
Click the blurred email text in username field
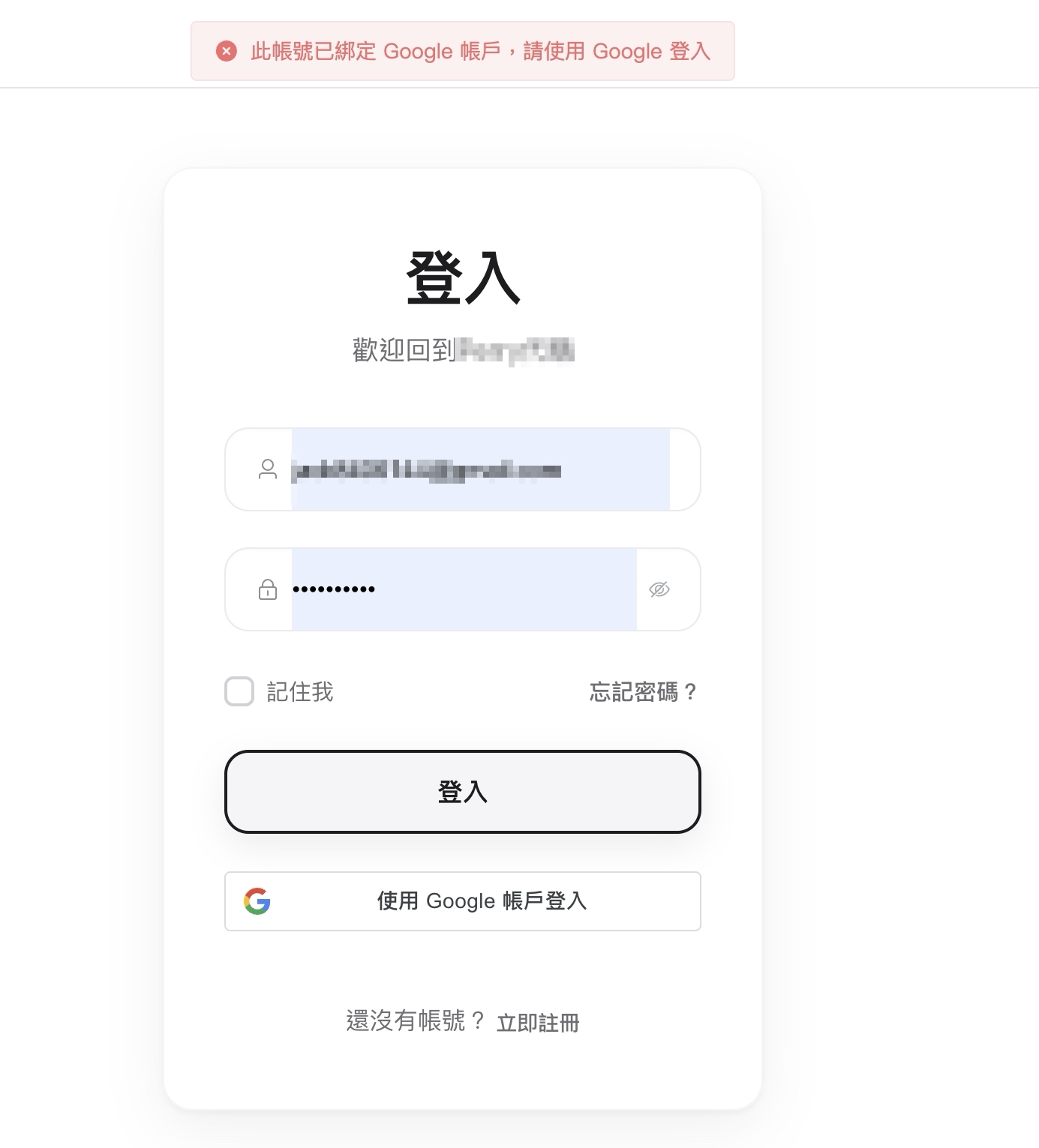(426, 470)
